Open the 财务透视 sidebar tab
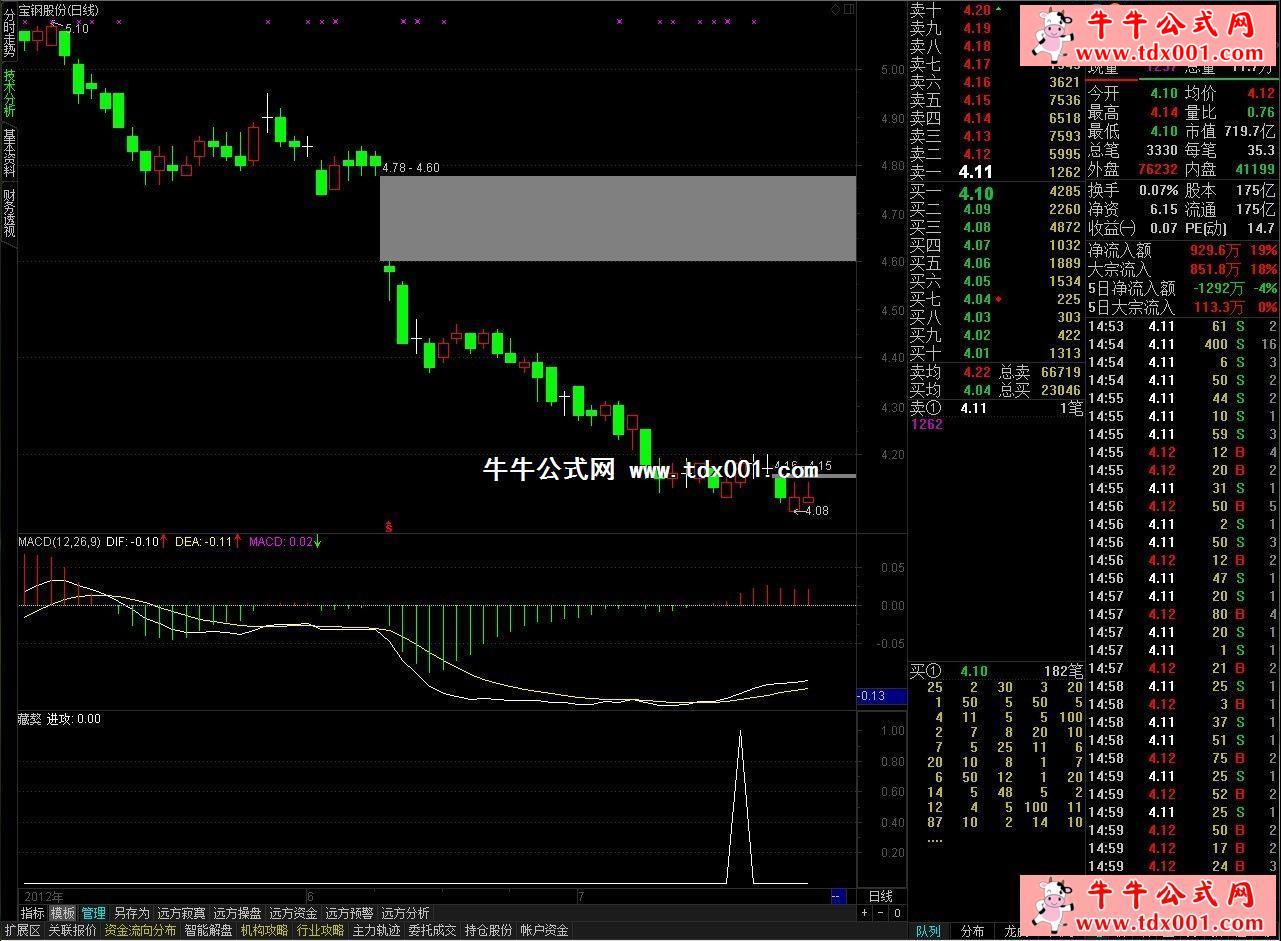 click(9, 213)
